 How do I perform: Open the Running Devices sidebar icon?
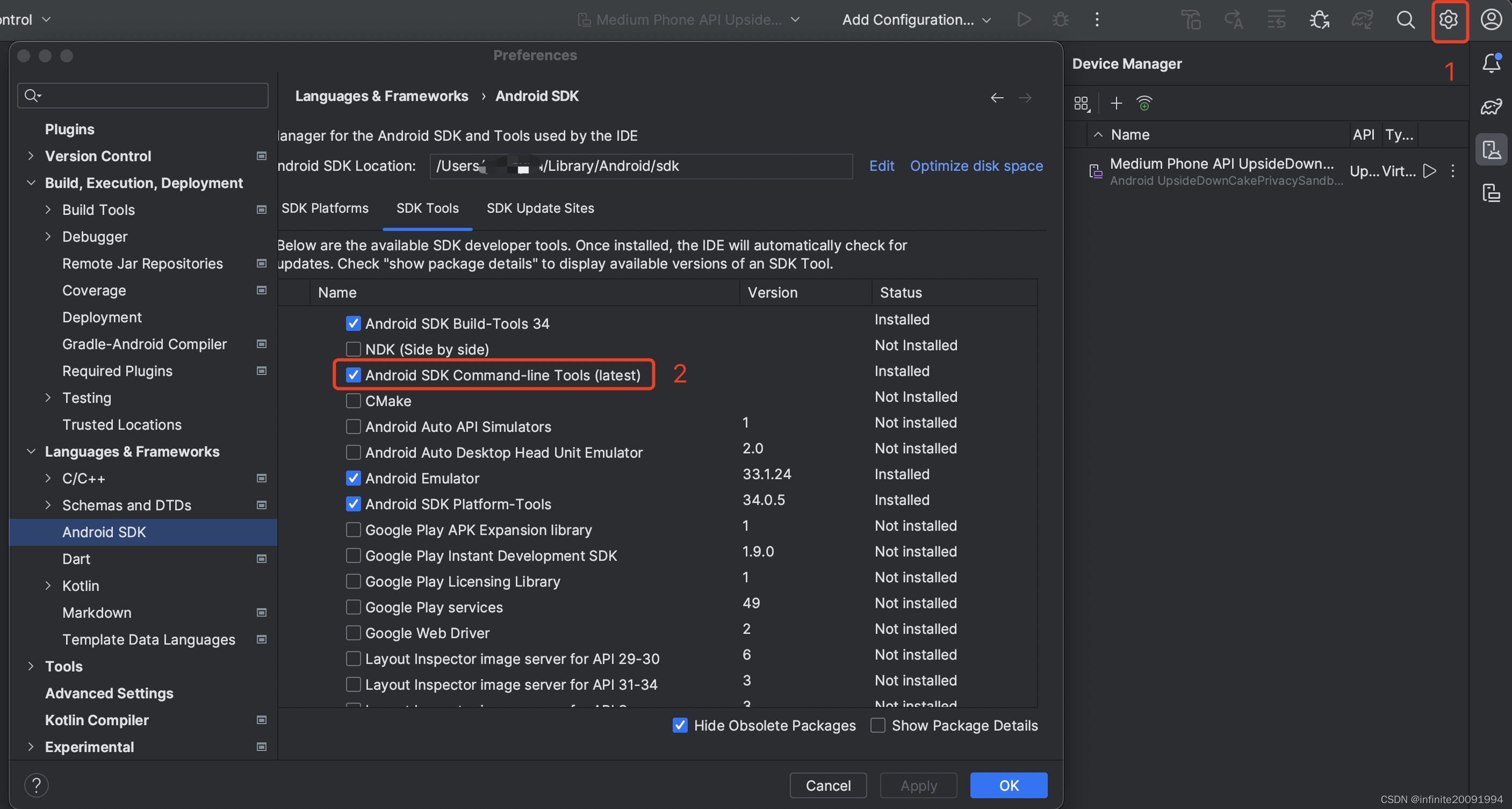point(1491,192)
